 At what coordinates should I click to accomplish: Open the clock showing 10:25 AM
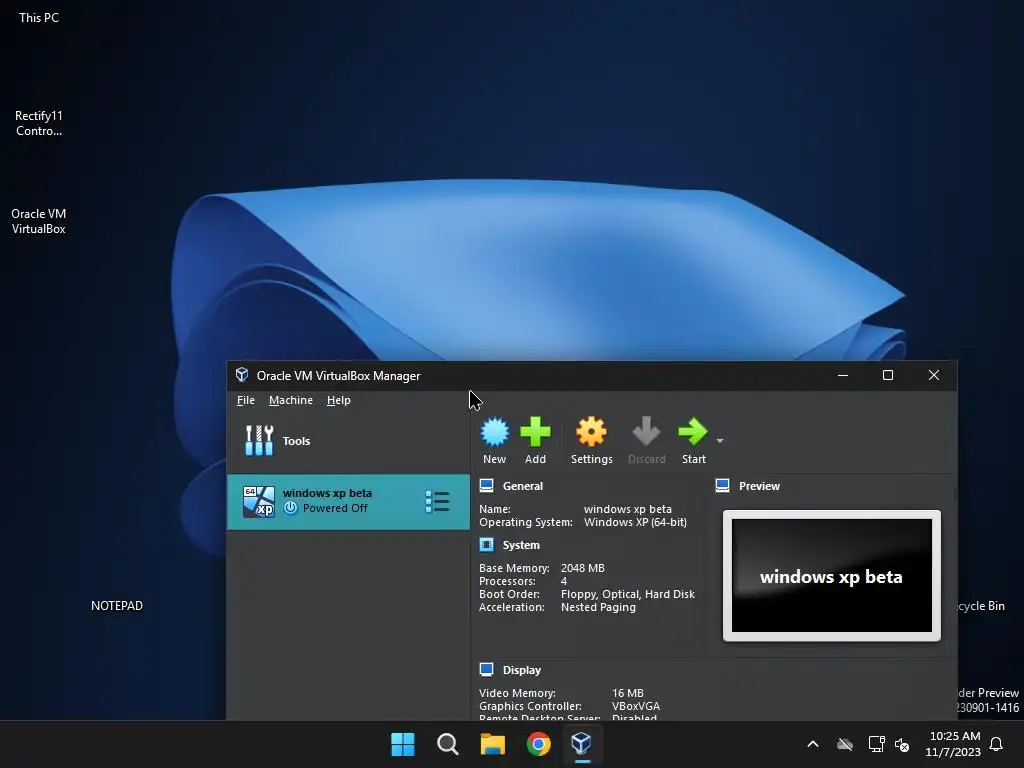(953, 744)
